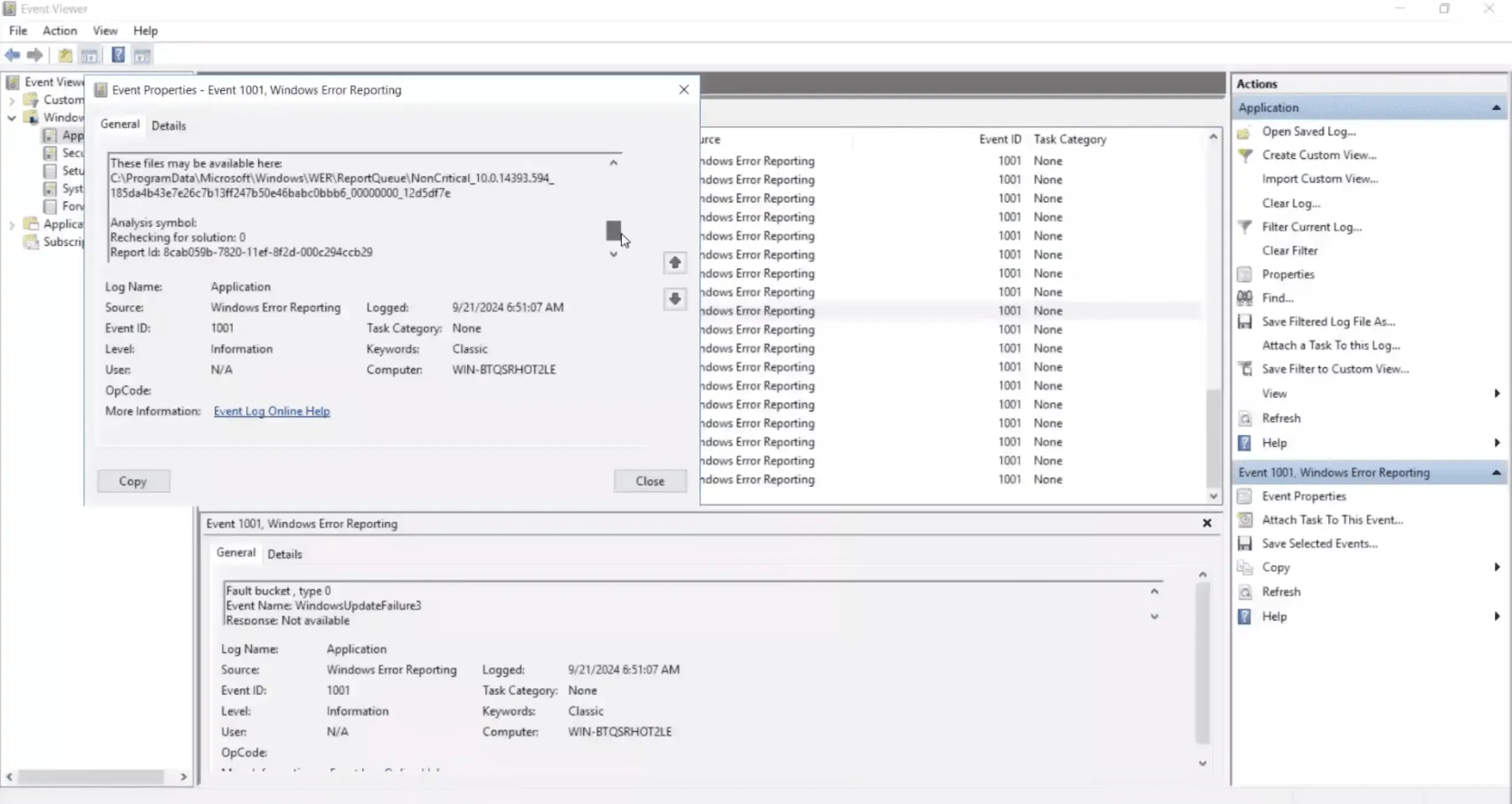The image size is (1512, 804).
Task: Click previous event up-arrow in Event Properties
Action: pyautogui.click(x=675, y=262)
